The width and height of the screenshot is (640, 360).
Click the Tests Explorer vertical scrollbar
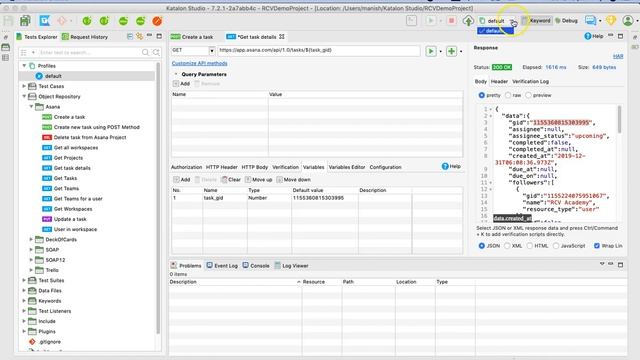coord(158,198)
